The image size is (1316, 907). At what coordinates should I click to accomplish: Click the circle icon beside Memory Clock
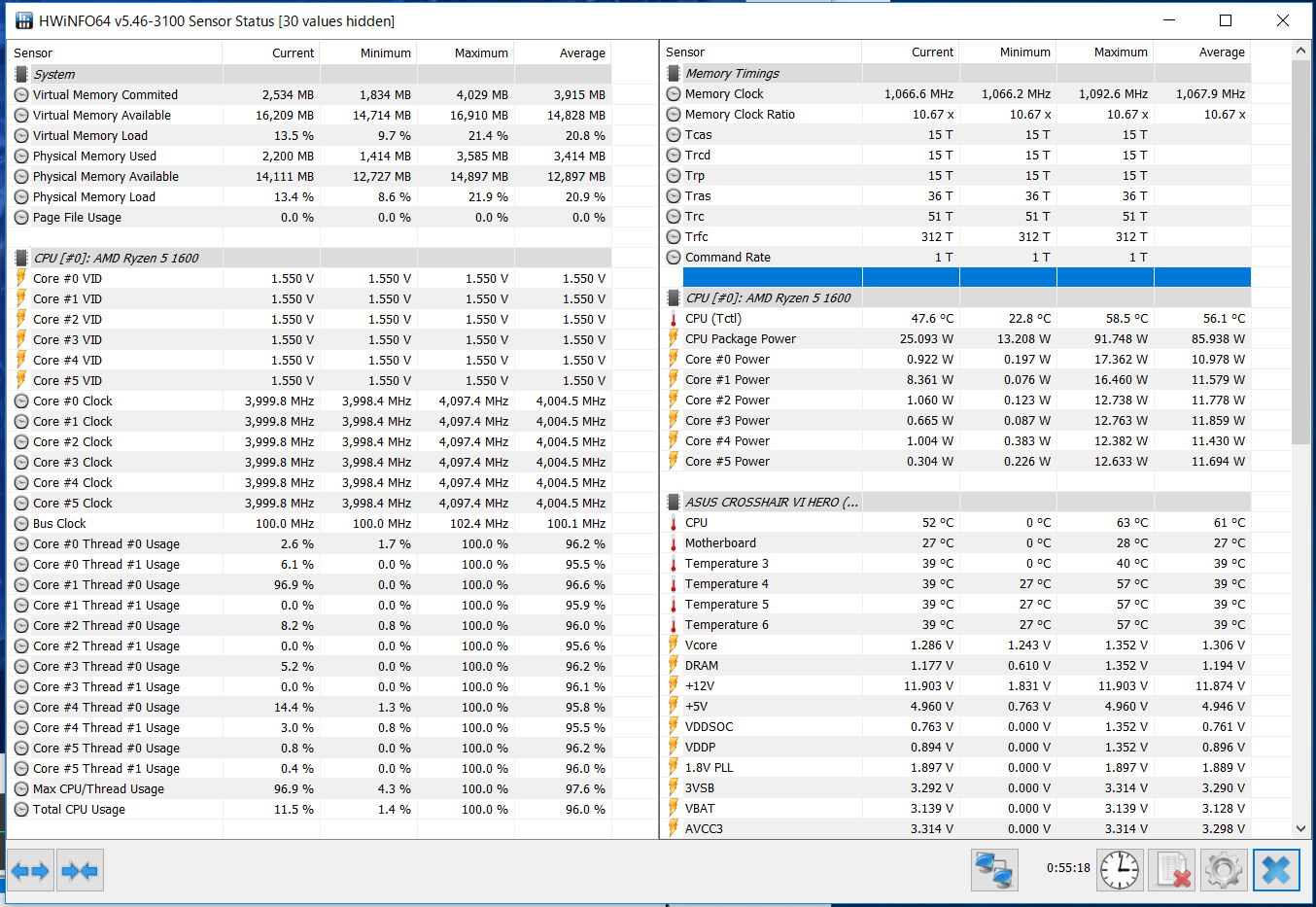[673, 93]
